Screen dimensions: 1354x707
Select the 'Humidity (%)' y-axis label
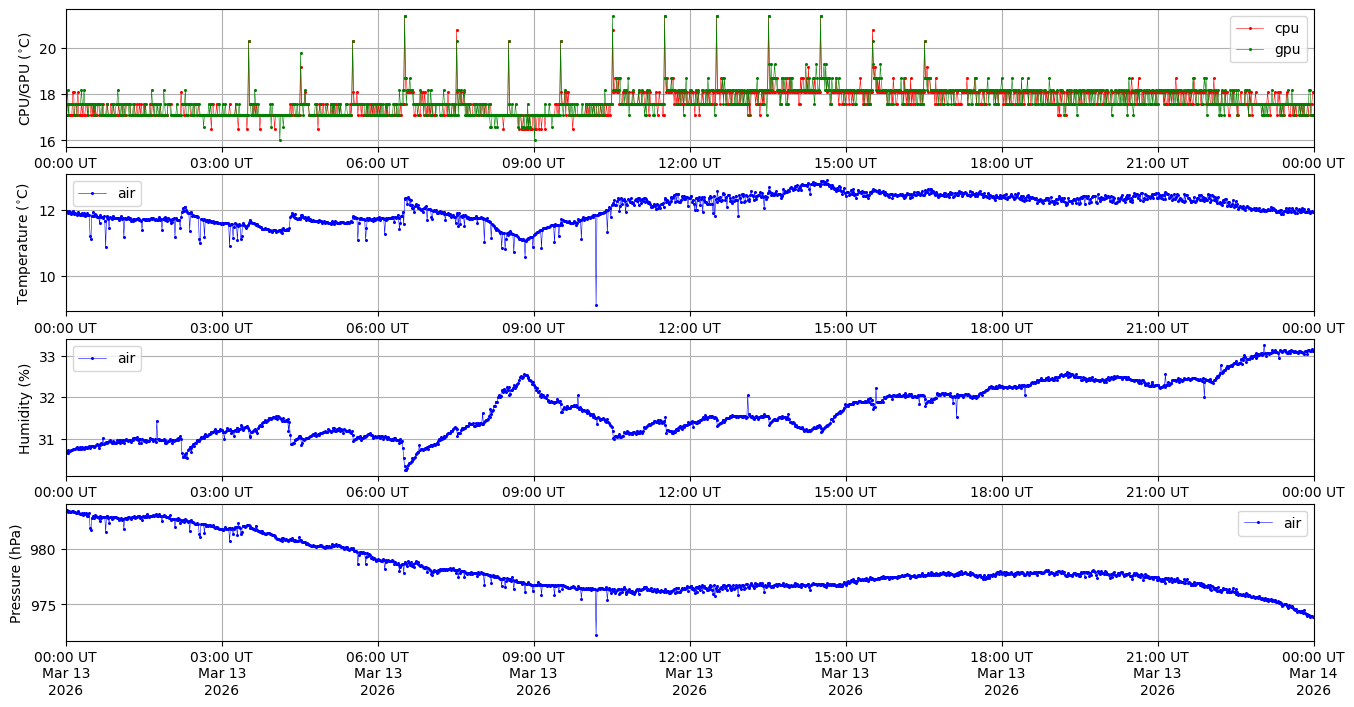(25, 408)
